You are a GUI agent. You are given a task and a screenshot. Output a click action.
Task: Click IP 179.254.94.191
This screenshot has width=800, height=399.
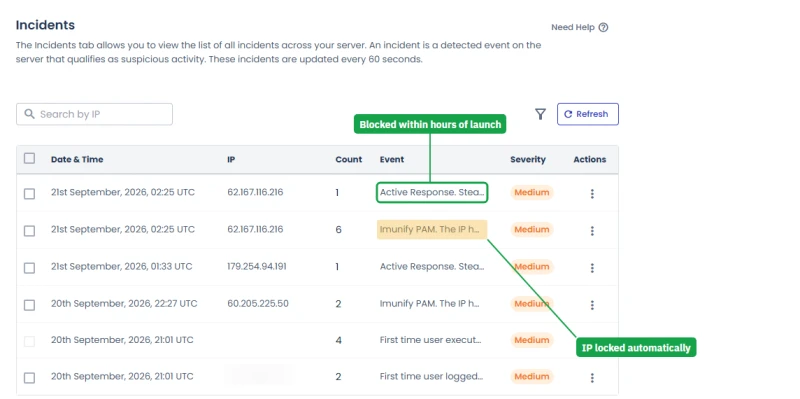pos(257,266)
